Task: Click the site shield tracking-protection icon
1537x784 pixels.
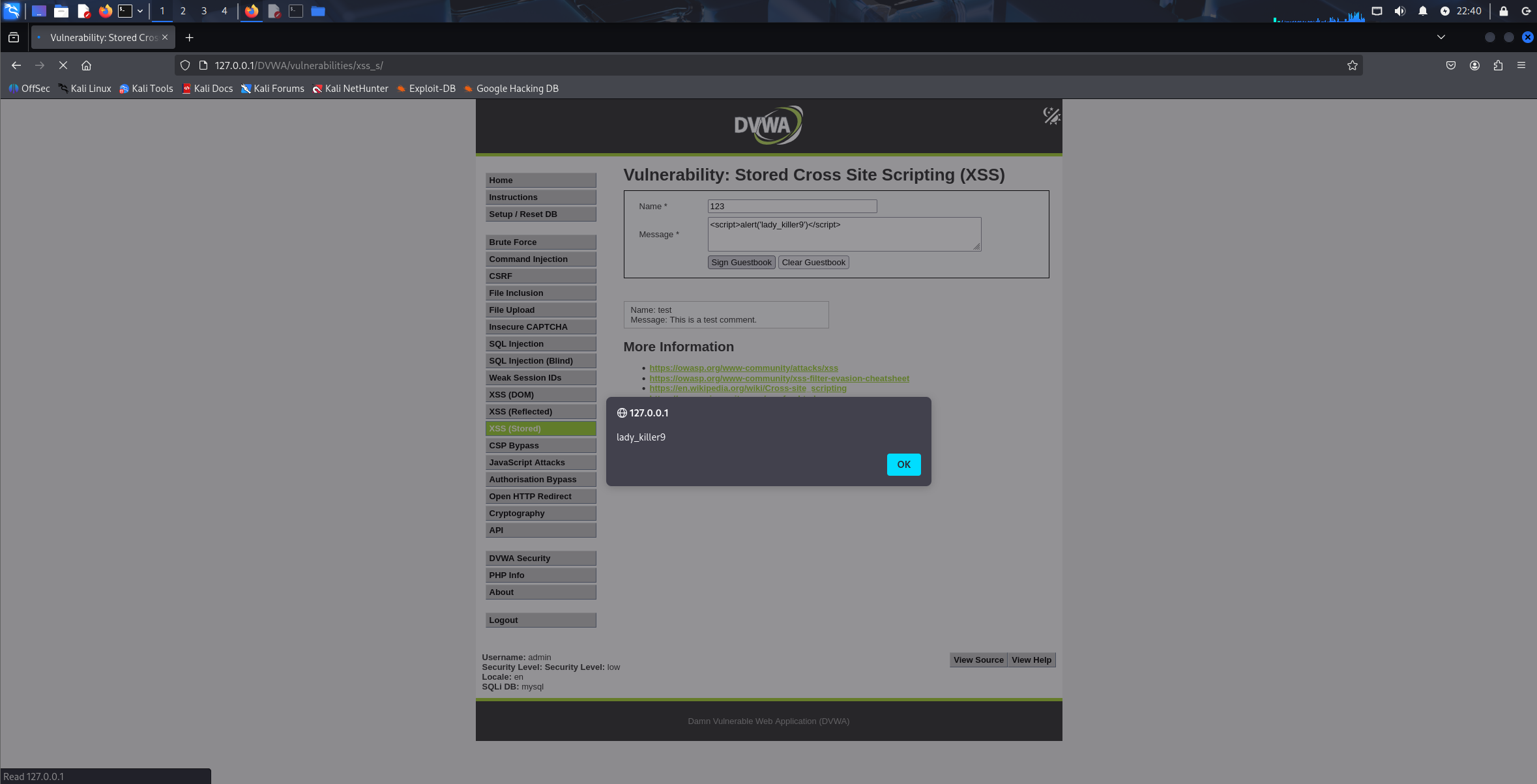Action: (x=185, y=65)
